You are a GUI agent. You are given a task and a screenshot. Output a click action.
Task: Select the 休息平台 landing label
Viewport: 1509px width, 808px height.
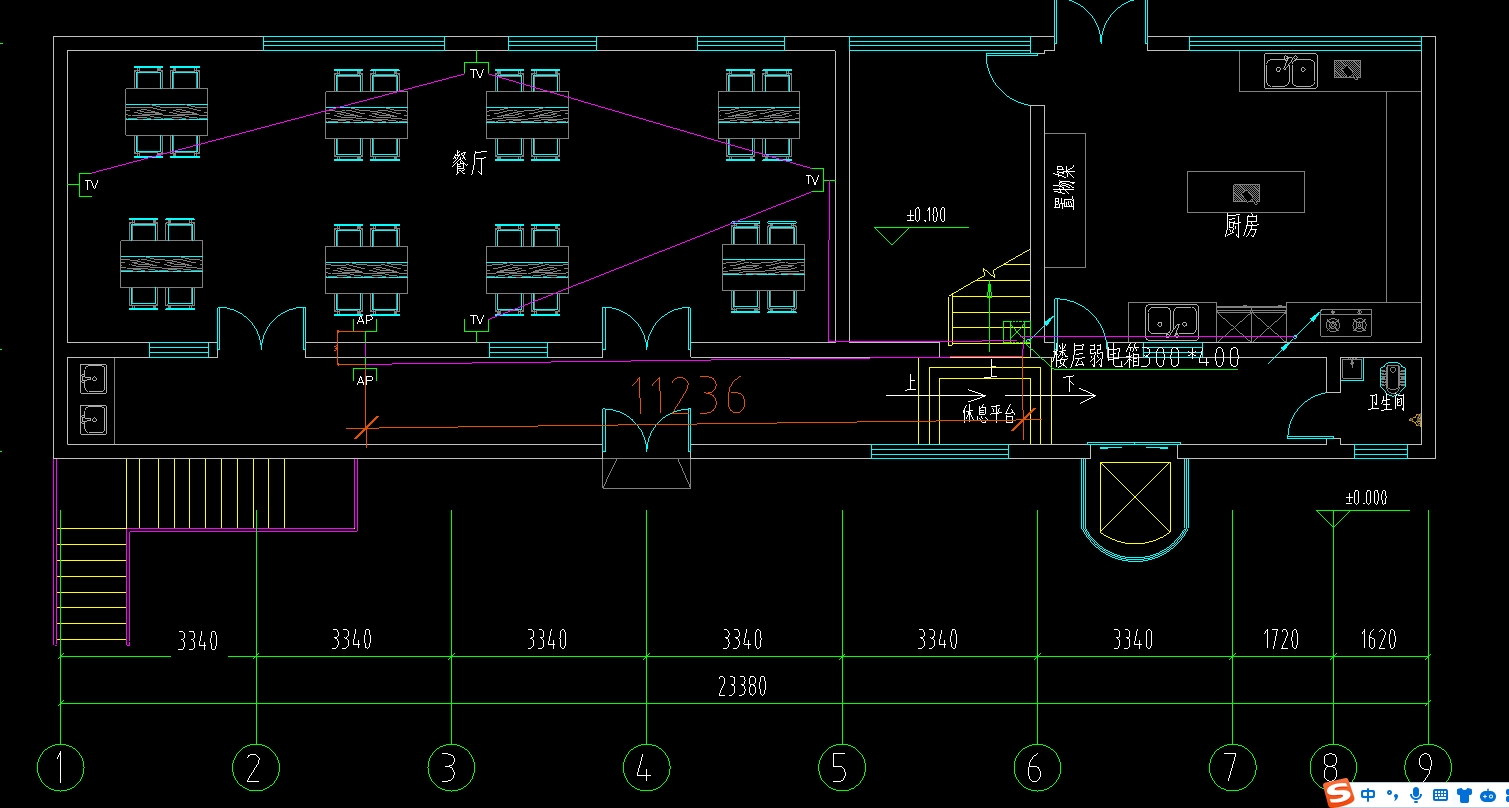[988, 414]
